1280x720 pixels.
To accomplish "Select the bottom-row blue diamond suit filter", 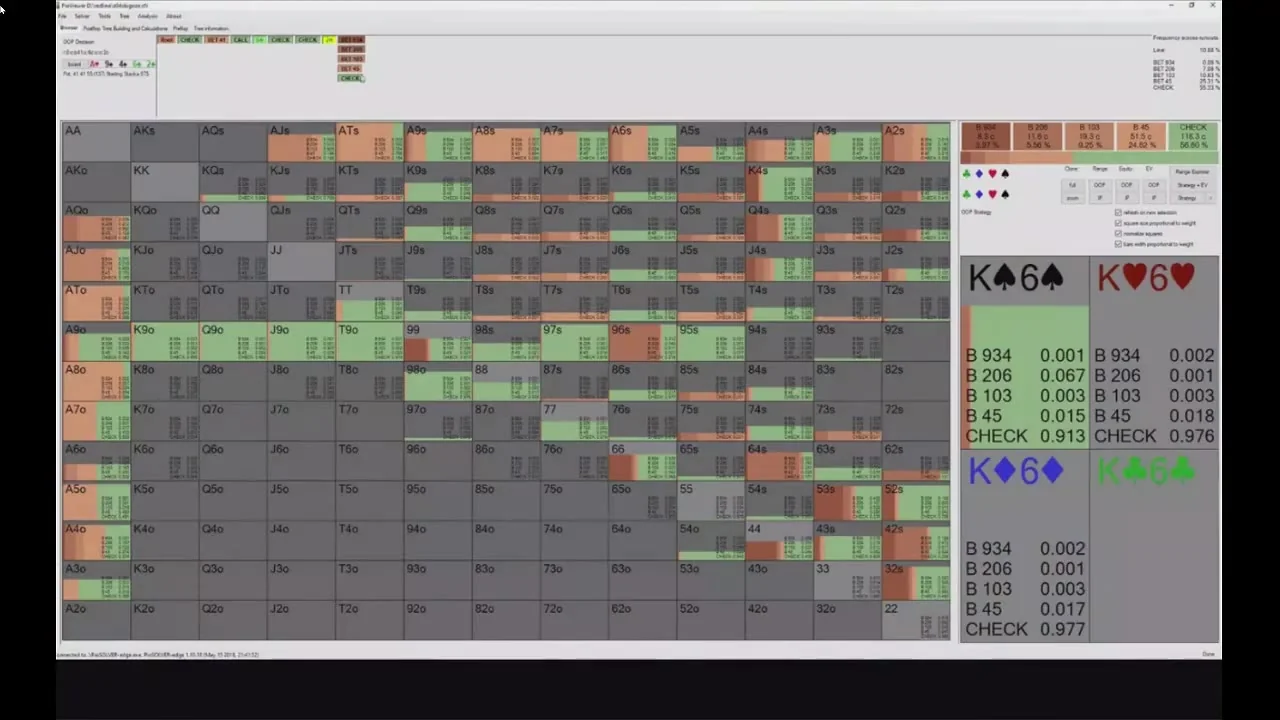I will pyautogui.click(x=979, y=194).
